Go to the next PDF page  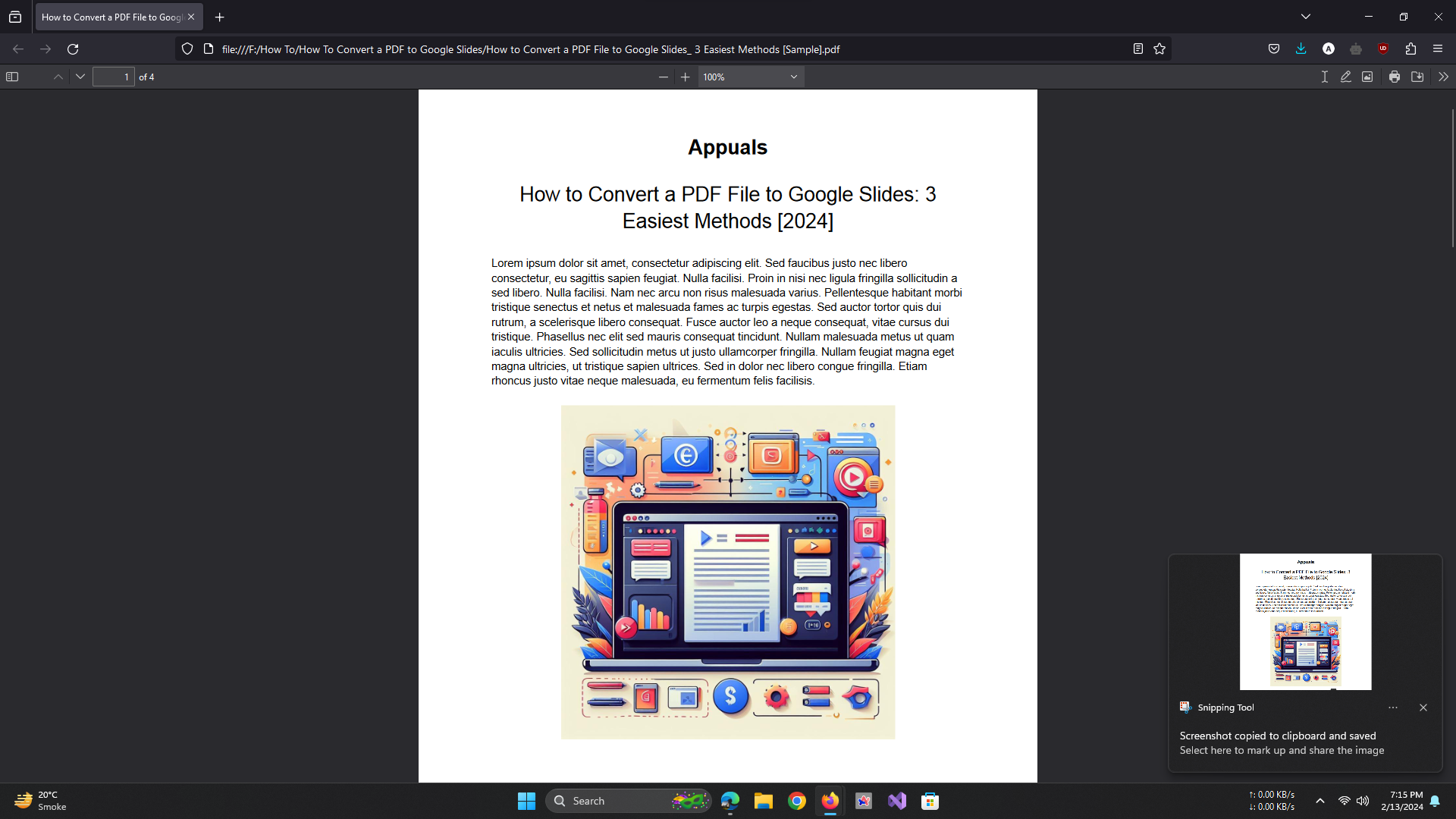click(80, 77)
